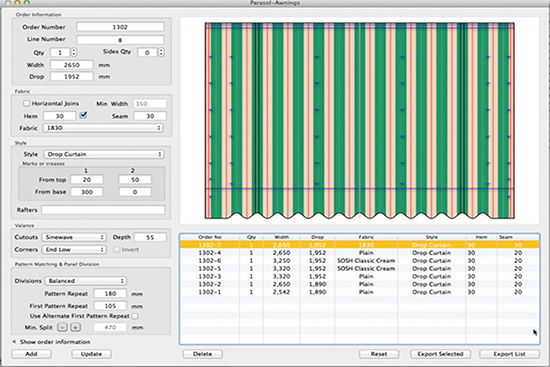Click the striped awning preview image
Viewport: 550px width, 367px height.
(x=360, y=120)
